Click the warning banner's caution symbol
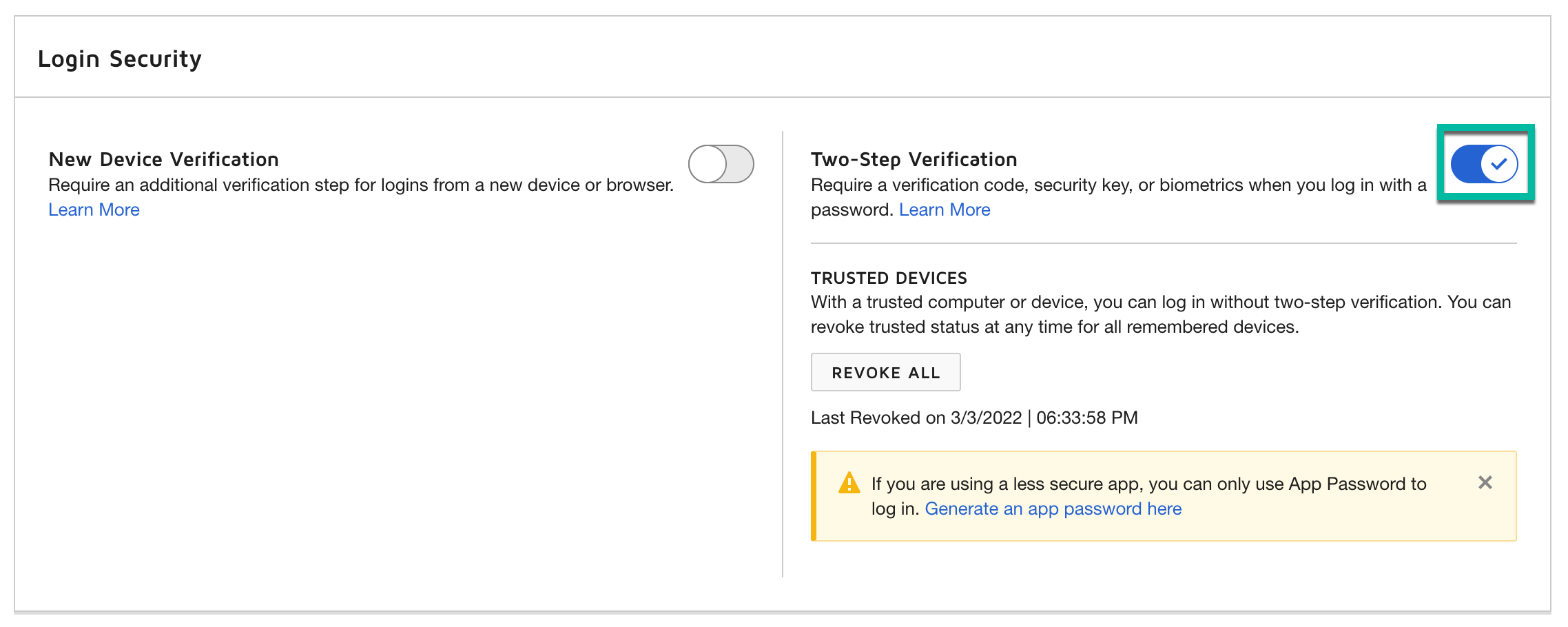This screenshot has height=627, width=1568. (849, 484)
